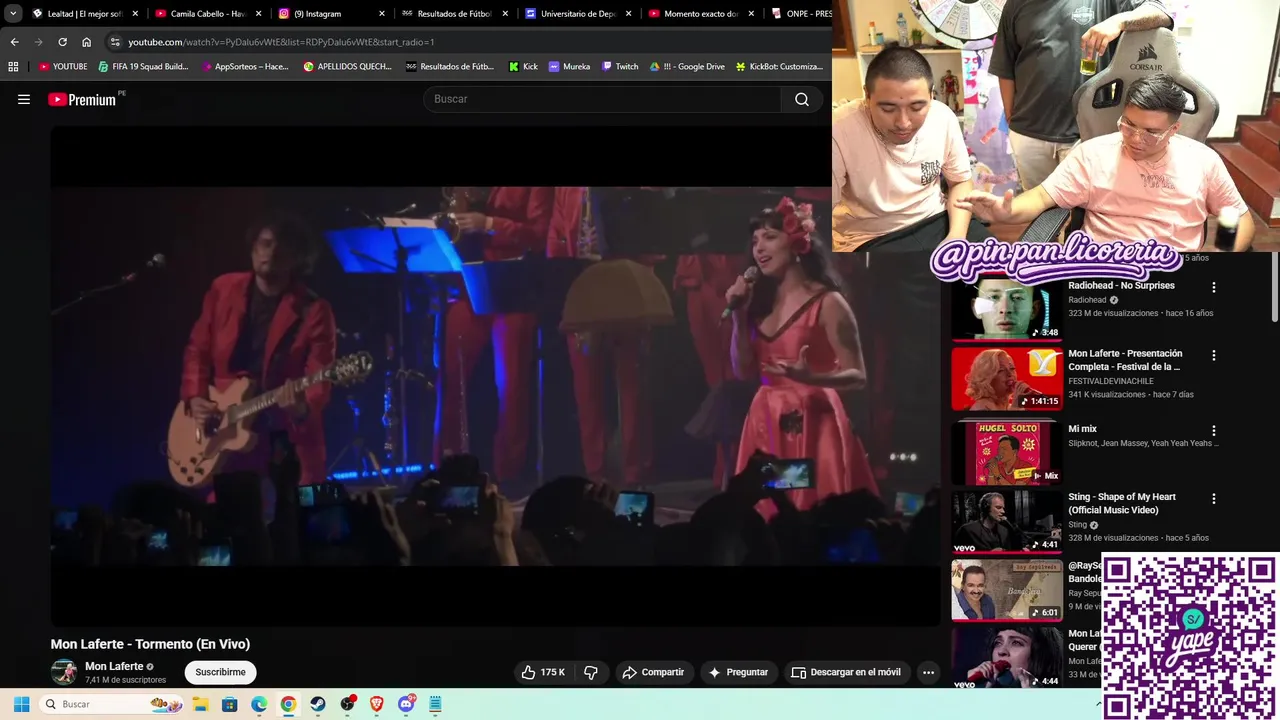Screen dimensions: 1280x720
Task: Close the Camila Cabello tab
Action: 258,14
